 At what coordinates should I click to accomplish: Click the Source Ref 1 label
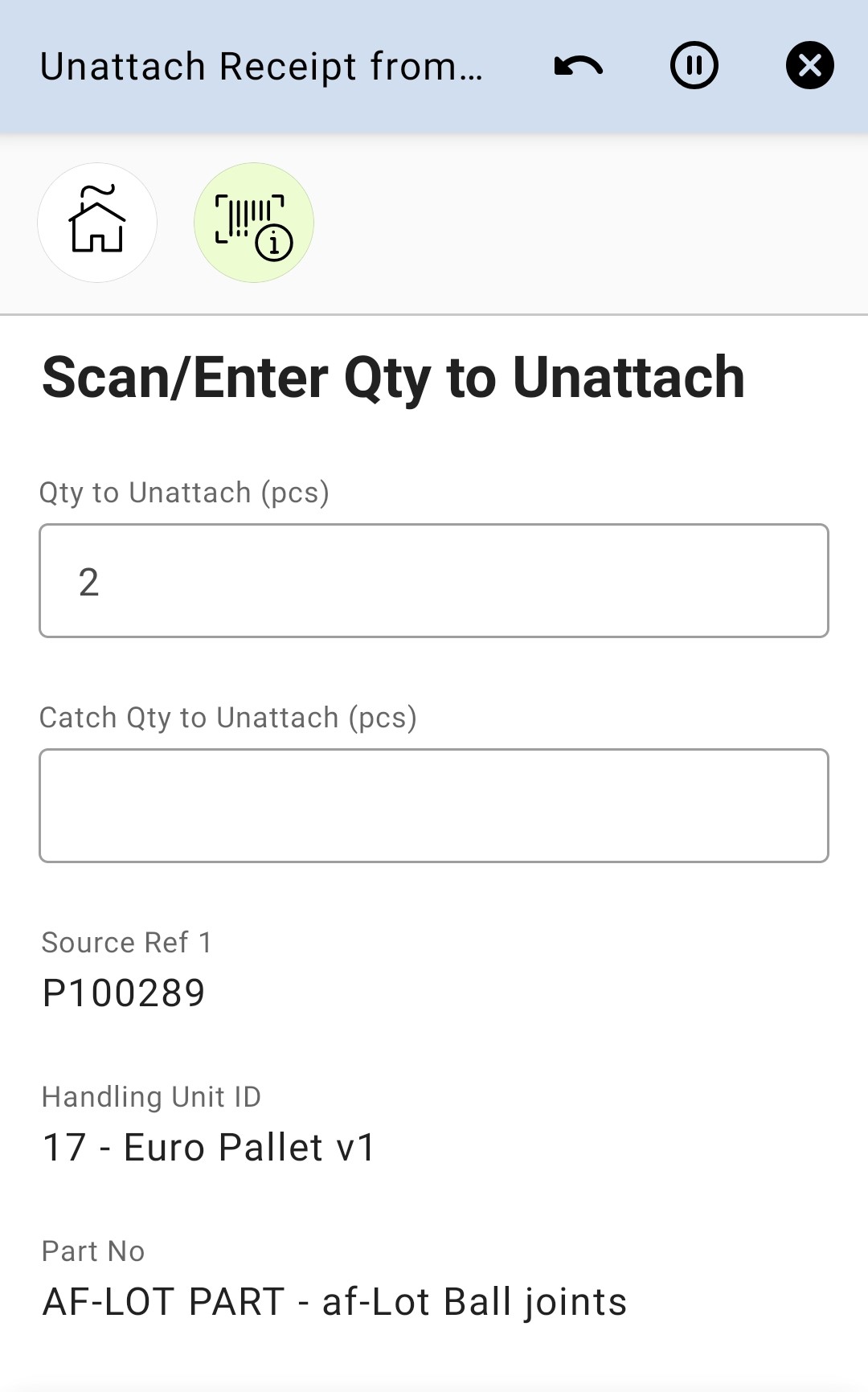[x=127, y=943]
